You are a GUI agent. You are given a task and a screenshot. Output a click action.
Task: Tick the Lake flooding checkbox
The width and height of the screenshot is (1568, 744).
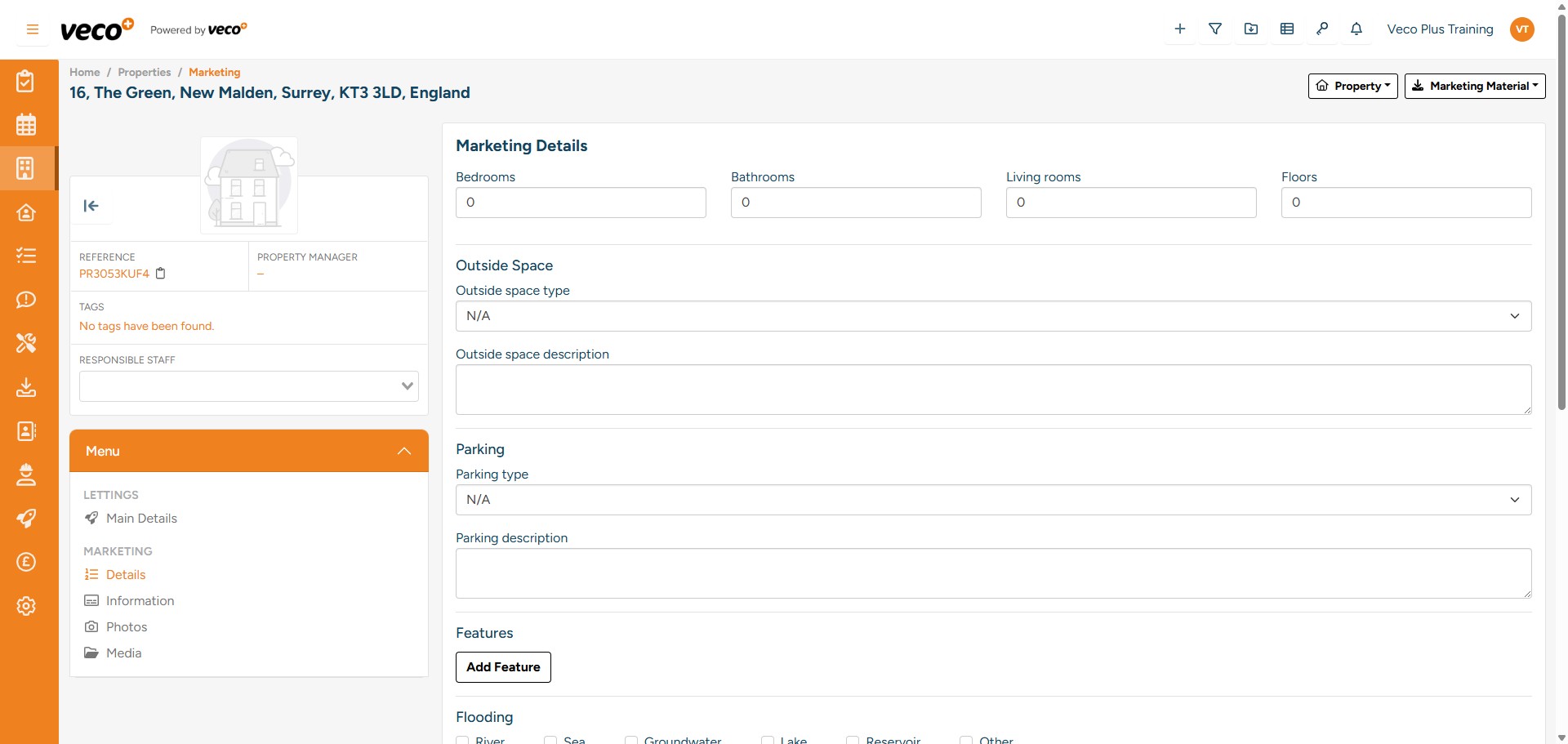click(768, 740)
